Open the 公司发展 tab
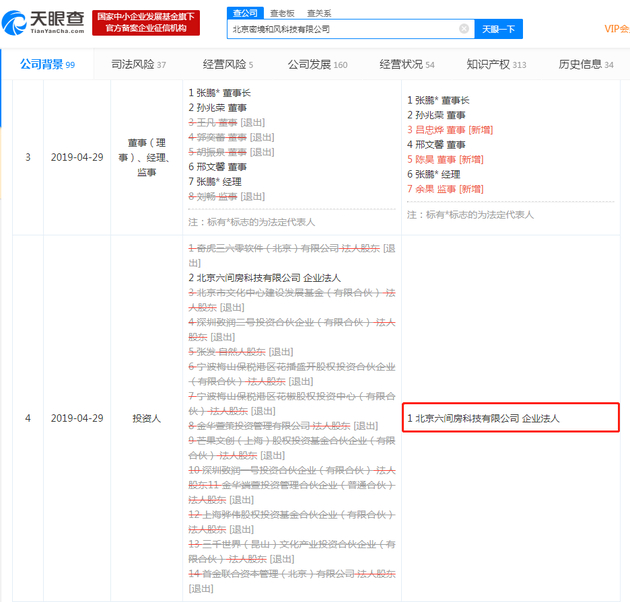 pyautogui.click(x=317, y=64)
